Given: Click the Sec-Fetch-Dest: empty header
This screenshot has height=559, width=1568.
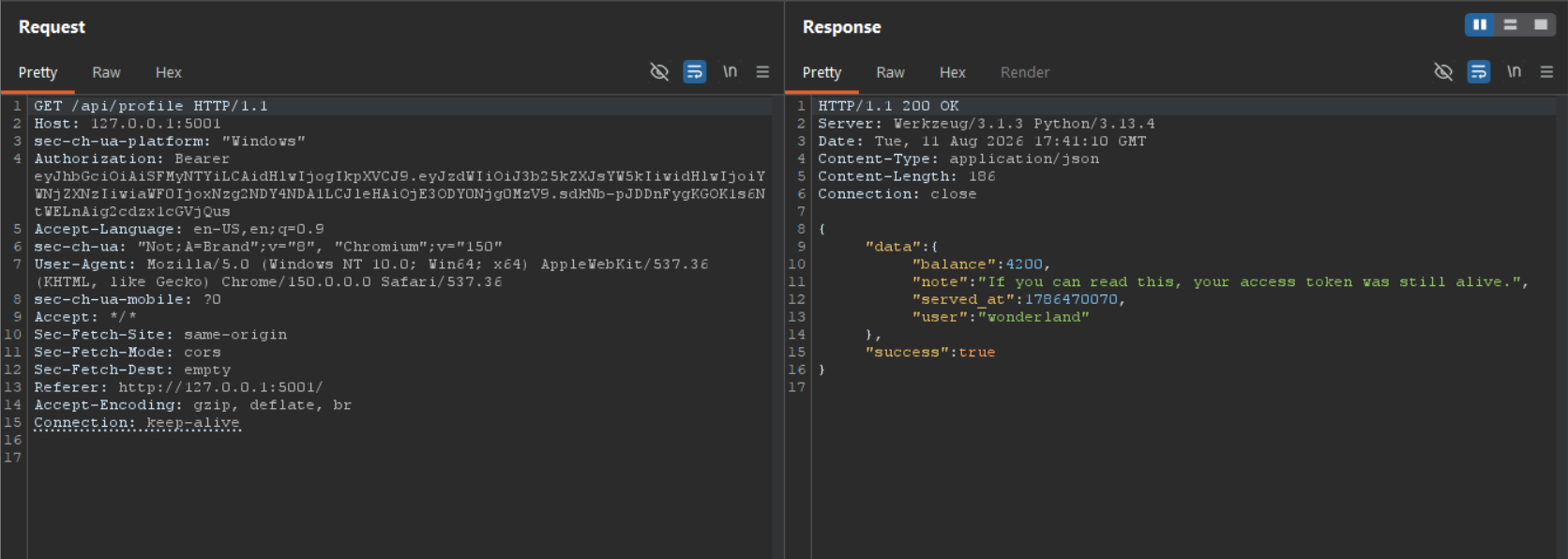Looking at the screenshot, I should pos(132,370).
